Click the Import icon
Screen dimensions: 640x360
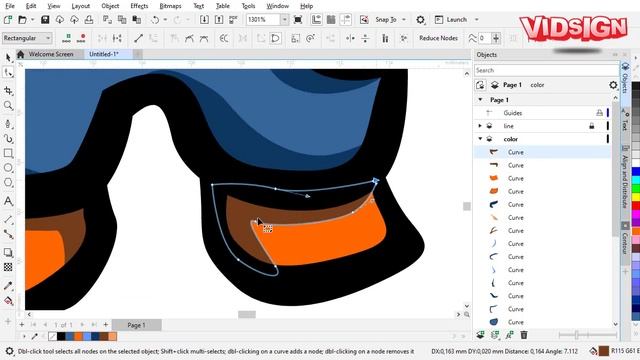(x=204, y=20)
